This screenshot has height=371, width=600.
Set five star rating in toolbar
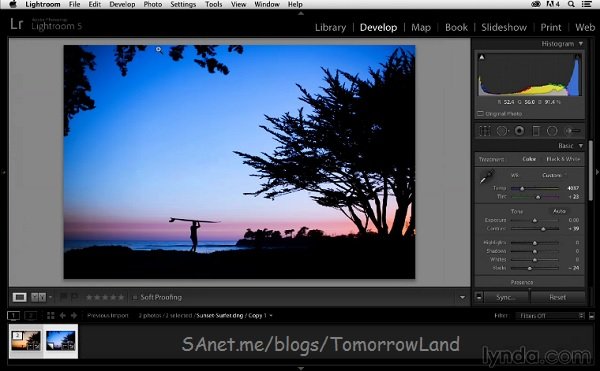[x=121, y=297]
